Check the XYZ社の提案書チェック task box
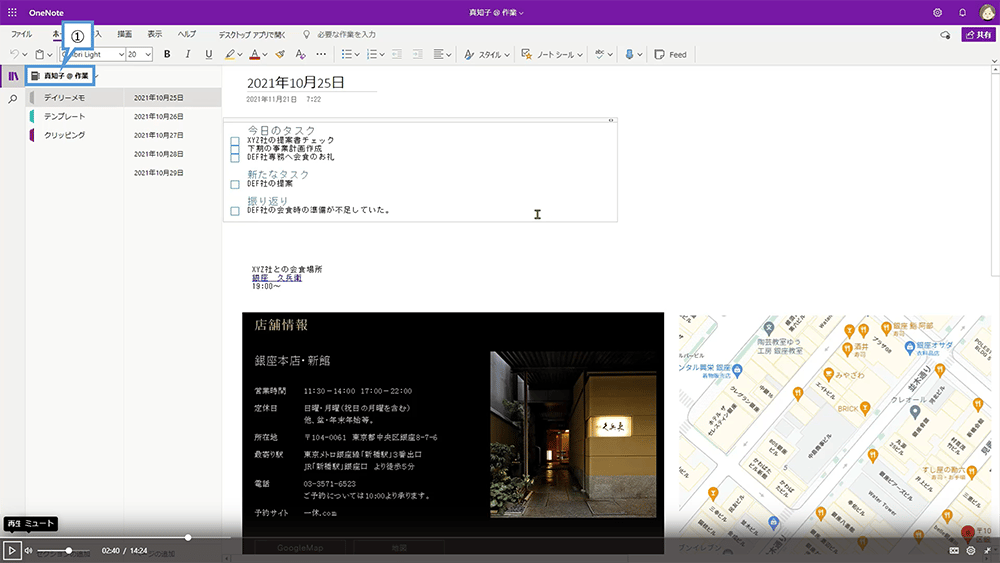This screenshot has width=1000, height=563. pos(235,141)
